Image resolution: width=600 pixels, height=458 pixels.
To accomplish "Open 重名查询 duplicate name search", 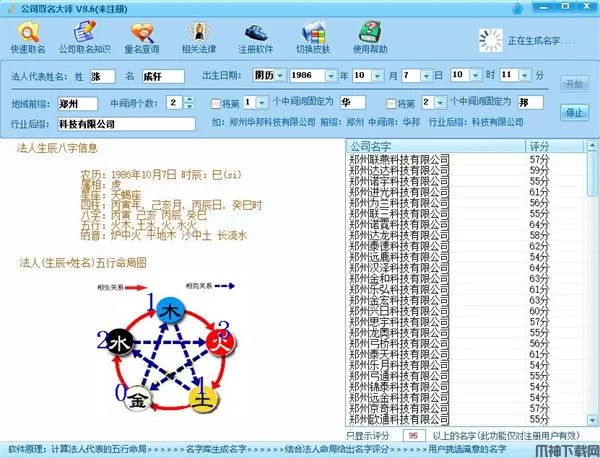I will click(x=142, y=38).
